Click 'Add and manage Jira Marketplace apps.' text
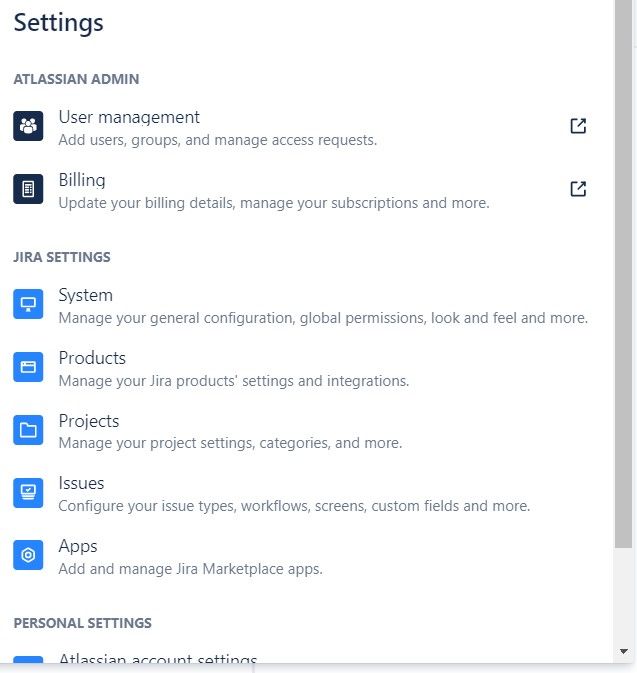Screen dimensions: 637x673 click(x=191, y=569)
